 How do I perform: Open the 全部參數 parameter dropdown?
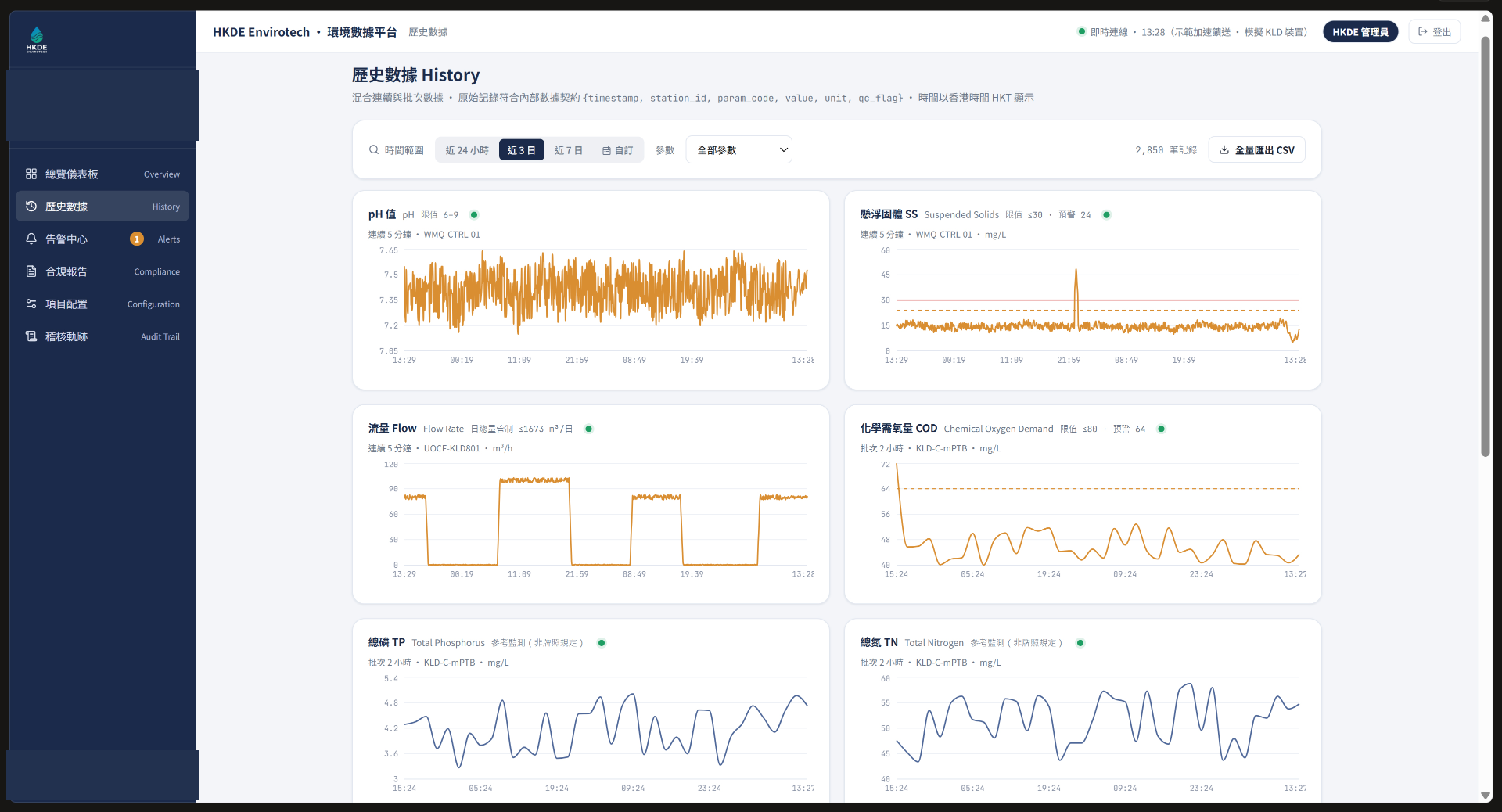pos(738,149)
